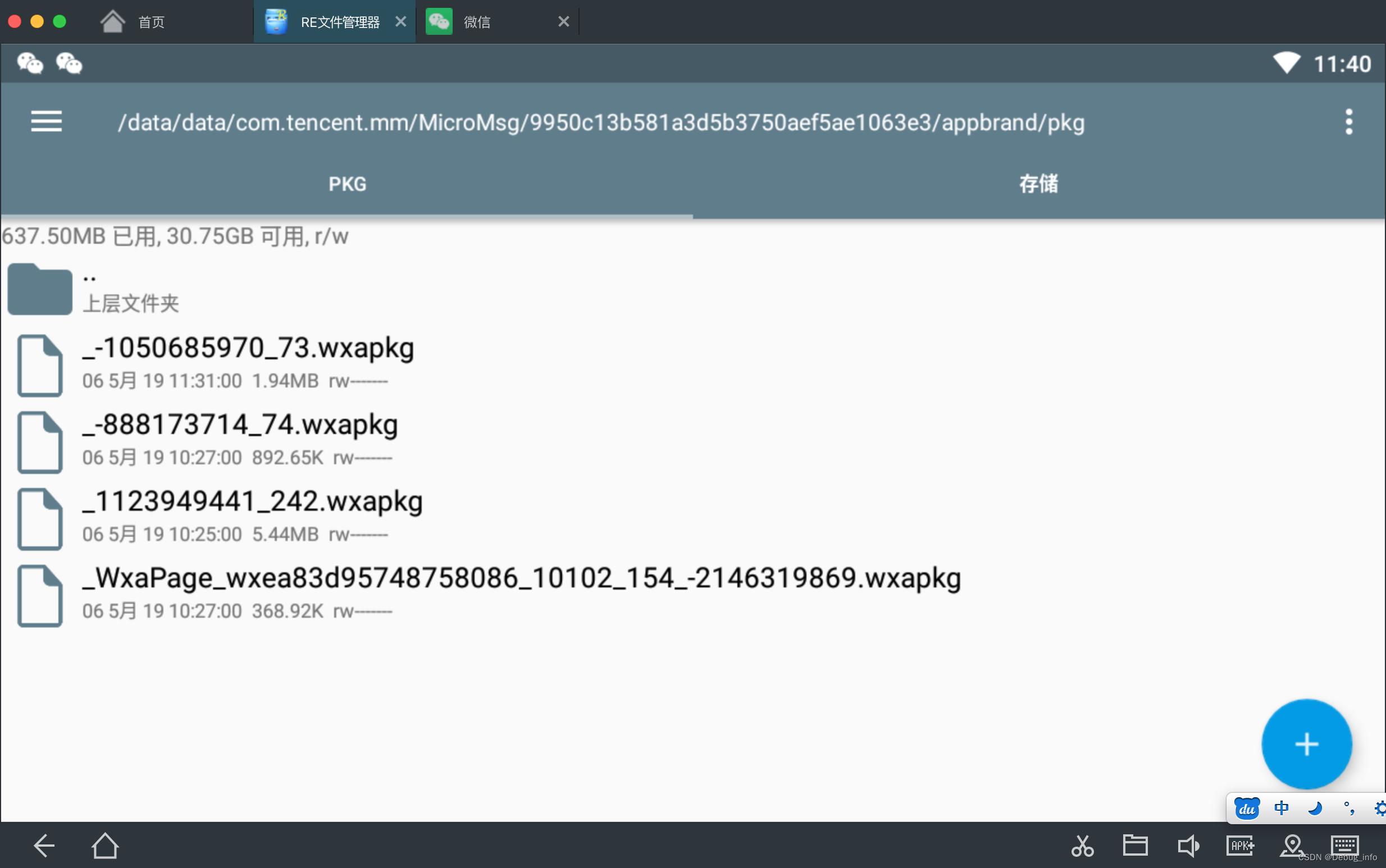Select file icon for _-1050685970_73.wxapkg
This screenshot has height=868, width=1386.
point(40,366)
